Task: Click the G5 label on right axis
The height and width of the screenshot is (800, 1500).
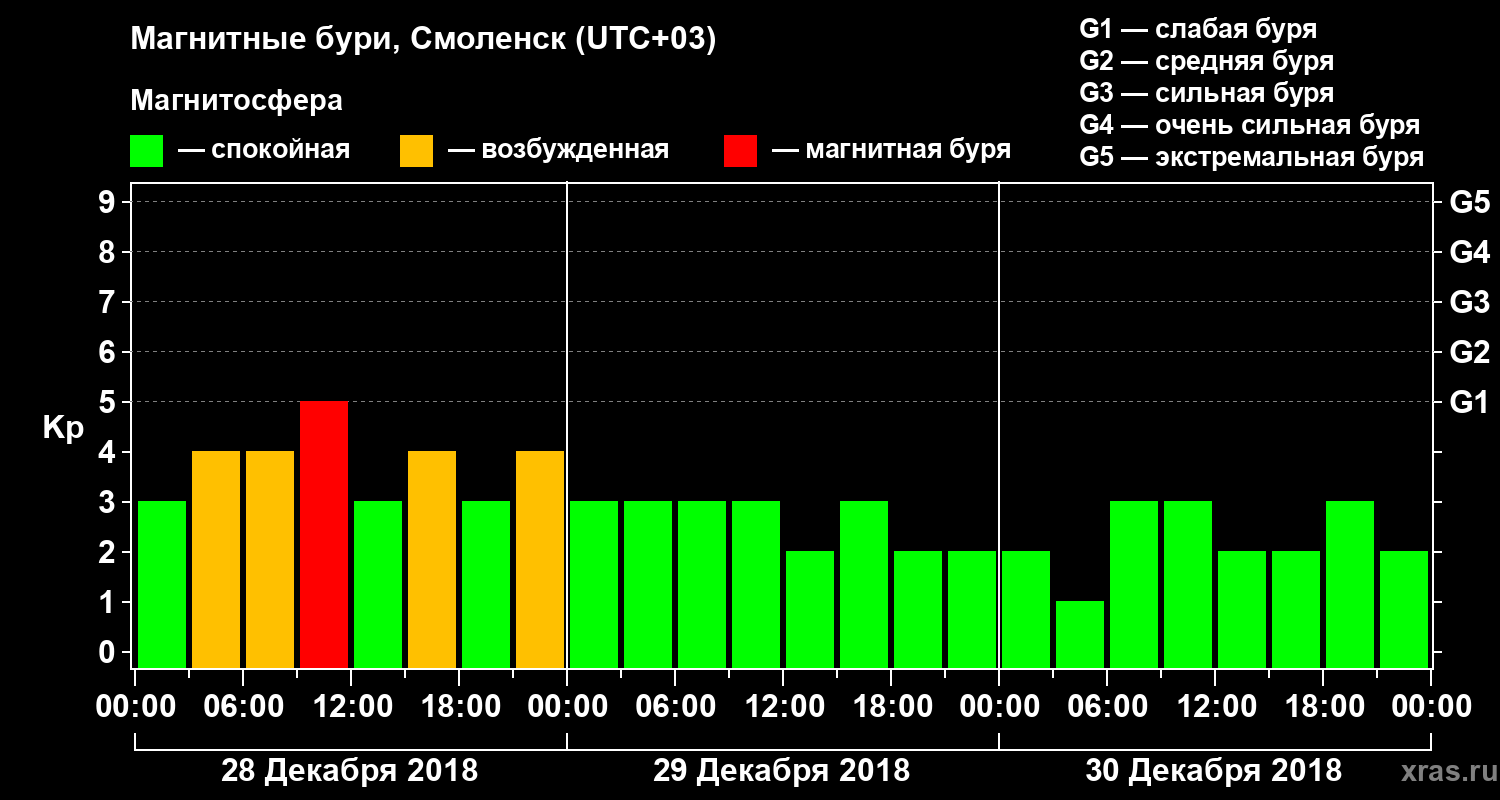Action: coord(1469,203)
